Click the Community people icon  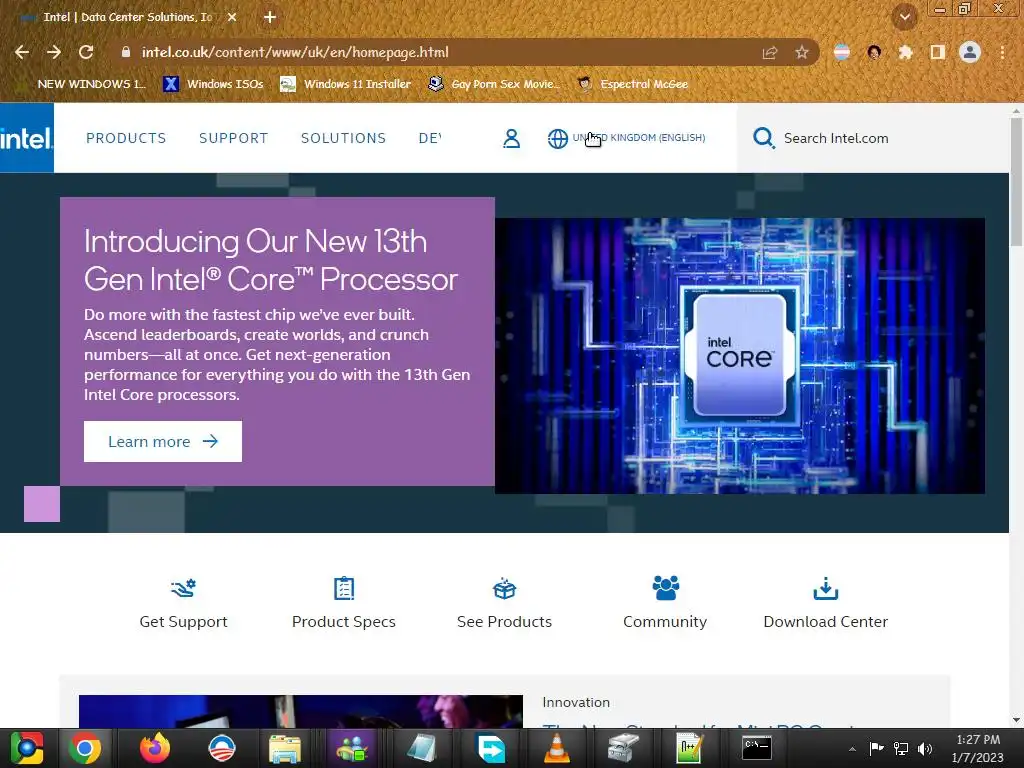665,588
